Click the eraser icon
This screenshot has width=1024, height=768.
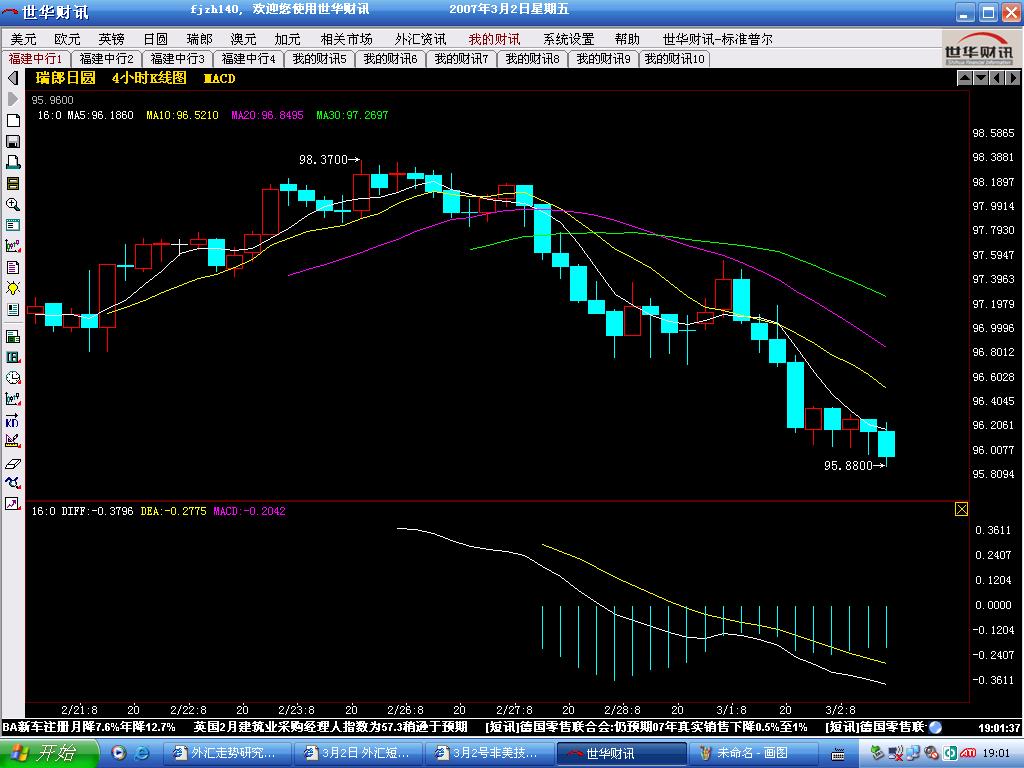pos(12,463)
